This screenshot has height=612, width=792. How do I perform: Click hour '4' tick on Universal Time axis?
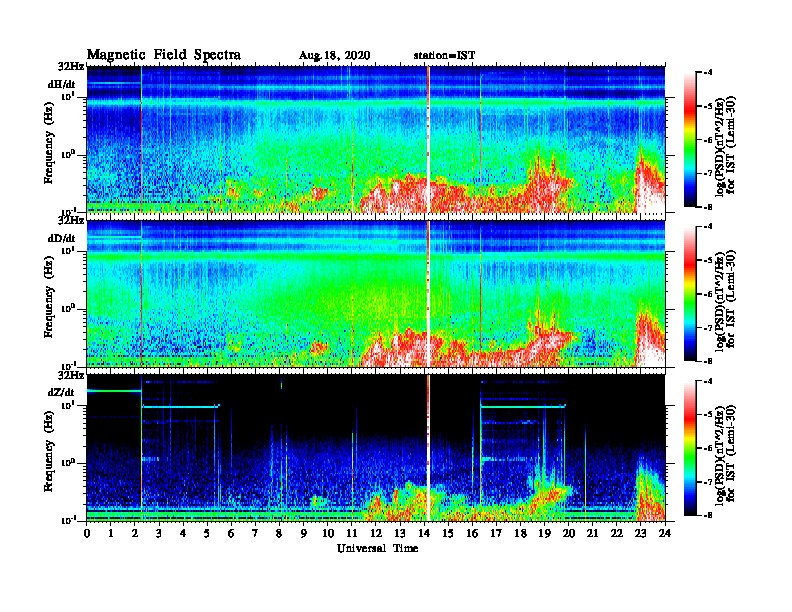pos(183,533)
